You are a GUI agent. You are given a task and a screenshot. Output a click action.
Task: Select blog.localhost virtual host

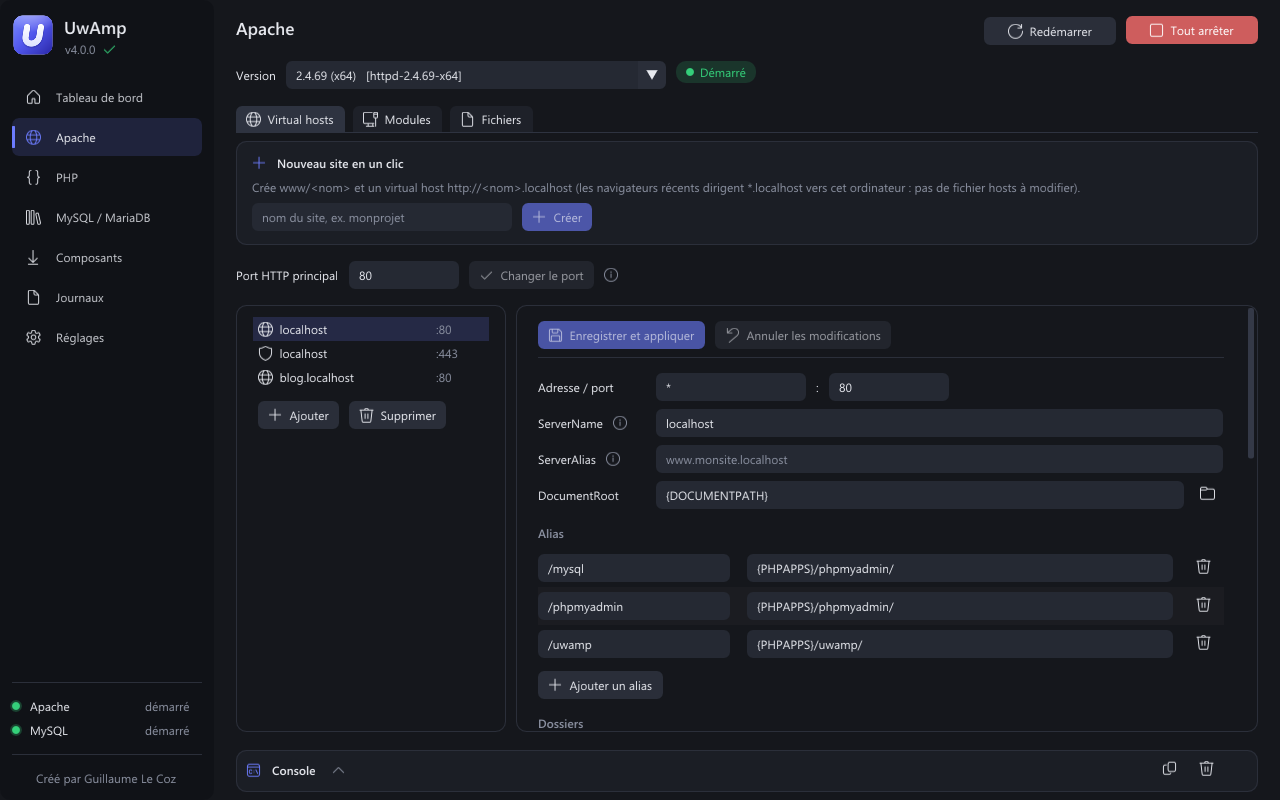(371, 378)
